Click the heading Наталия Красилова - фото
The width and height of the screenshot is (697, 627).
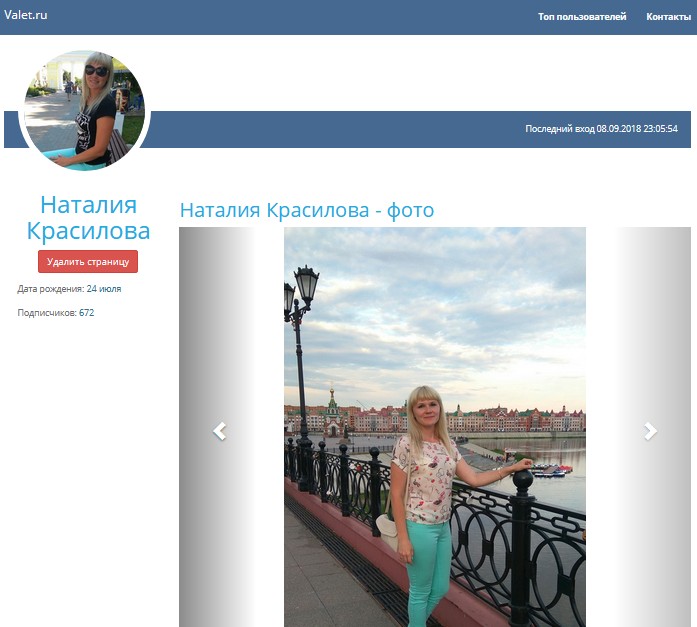[306, 211]
